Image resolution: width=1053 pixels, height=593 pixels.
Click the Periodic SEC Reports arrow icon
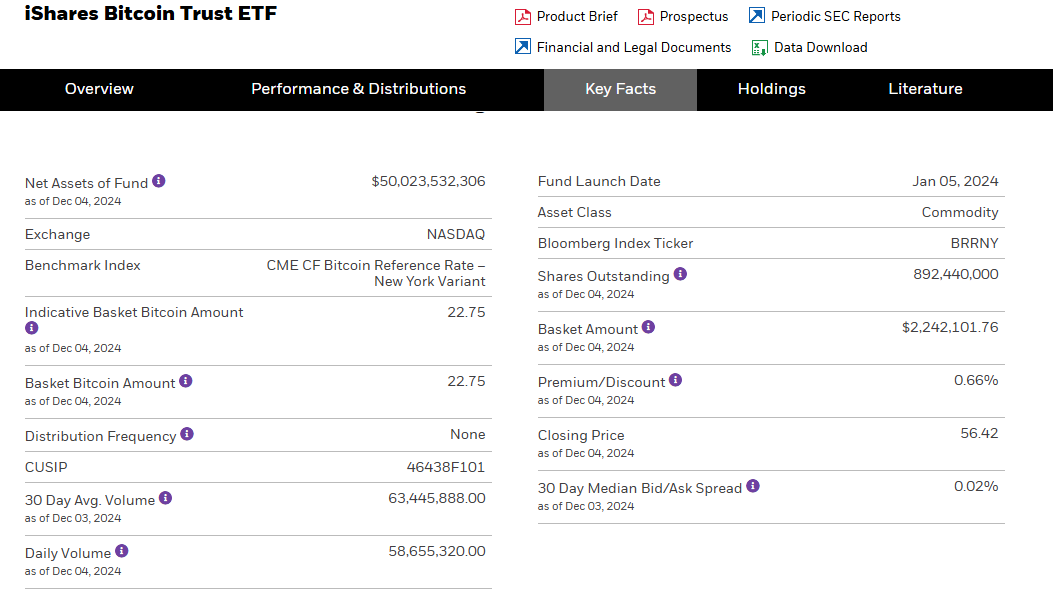pyautogui.click(x=757, y=15)
